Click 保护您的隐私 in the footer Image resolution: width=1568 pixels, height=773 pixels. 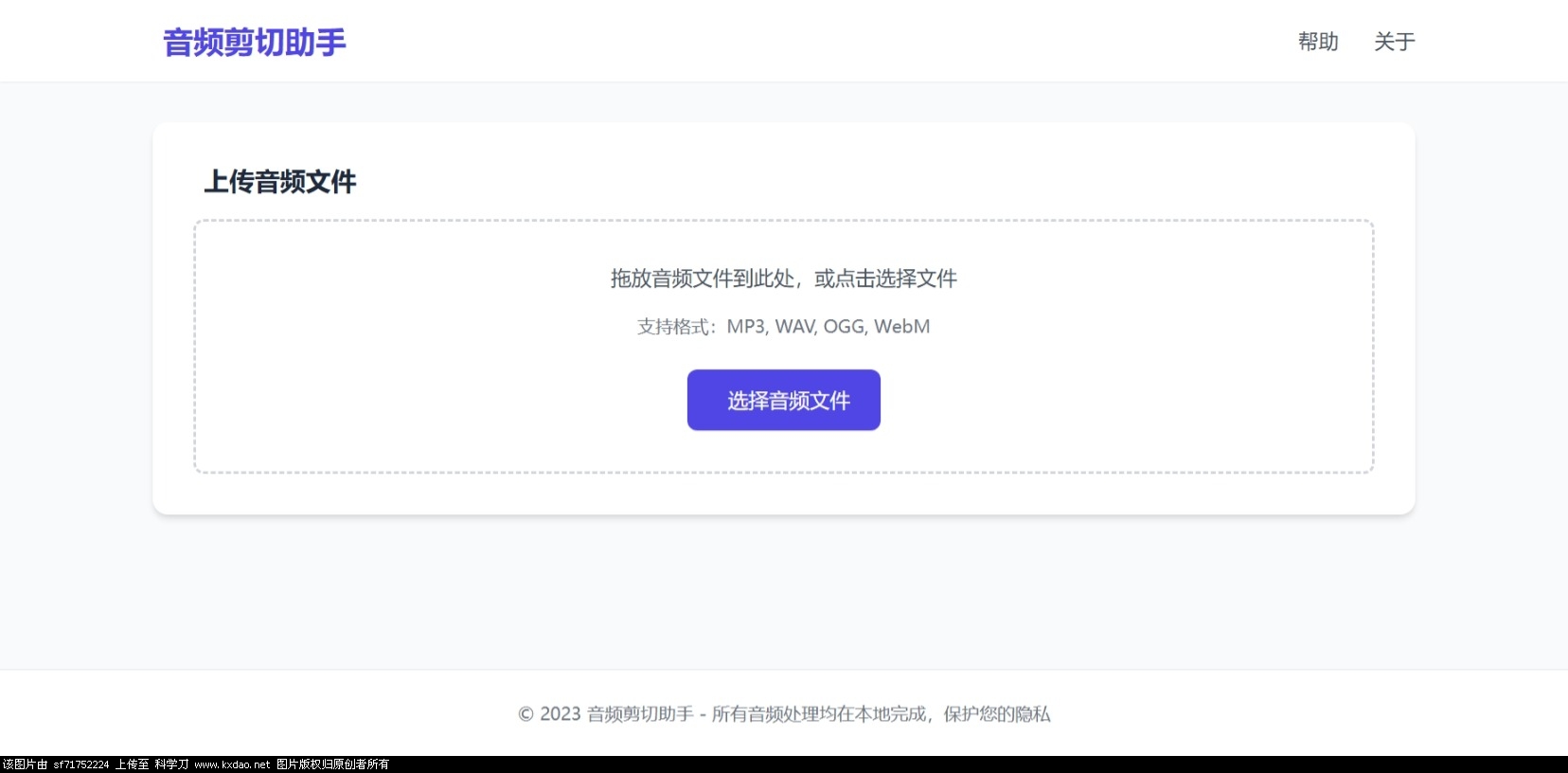(x=996, y=714)
